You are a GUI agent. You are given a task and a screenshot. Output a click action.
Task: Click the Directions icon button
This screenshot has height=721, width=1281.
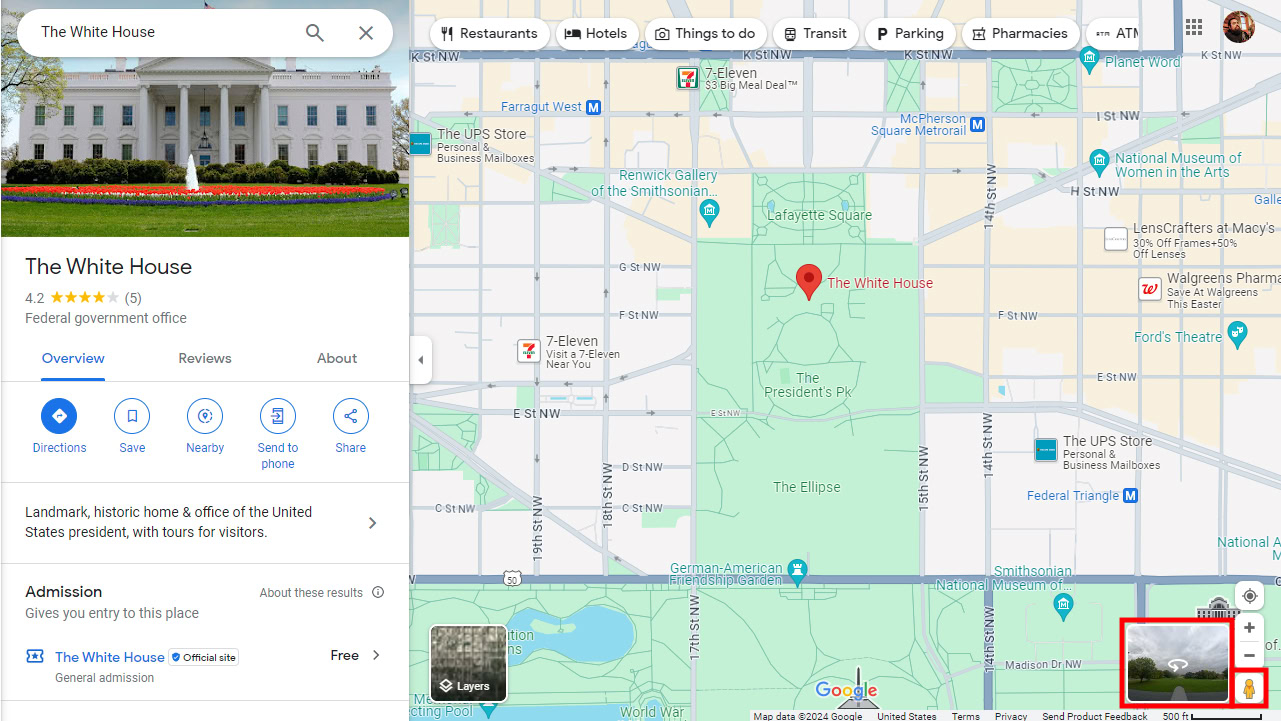[59, 416]
